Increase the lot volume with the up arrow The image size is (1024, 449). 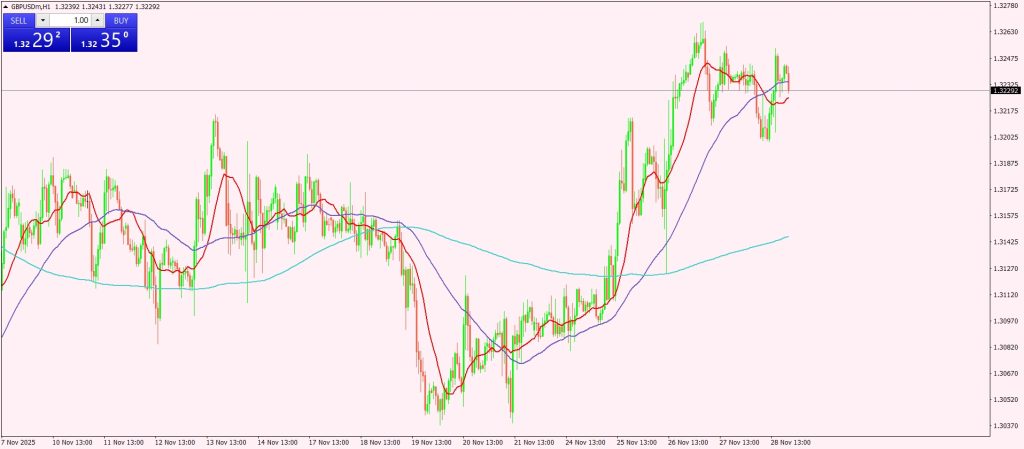point(98,20)
